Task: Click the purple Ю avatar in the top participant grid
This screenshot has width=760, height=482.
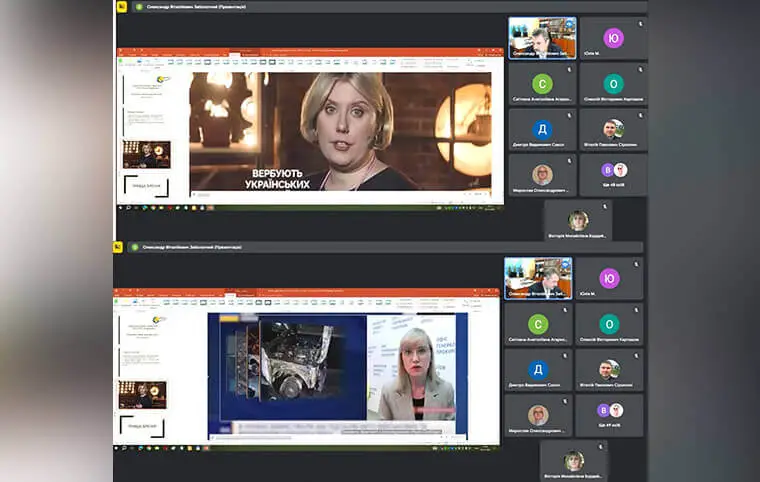Action: coord(613,37)
